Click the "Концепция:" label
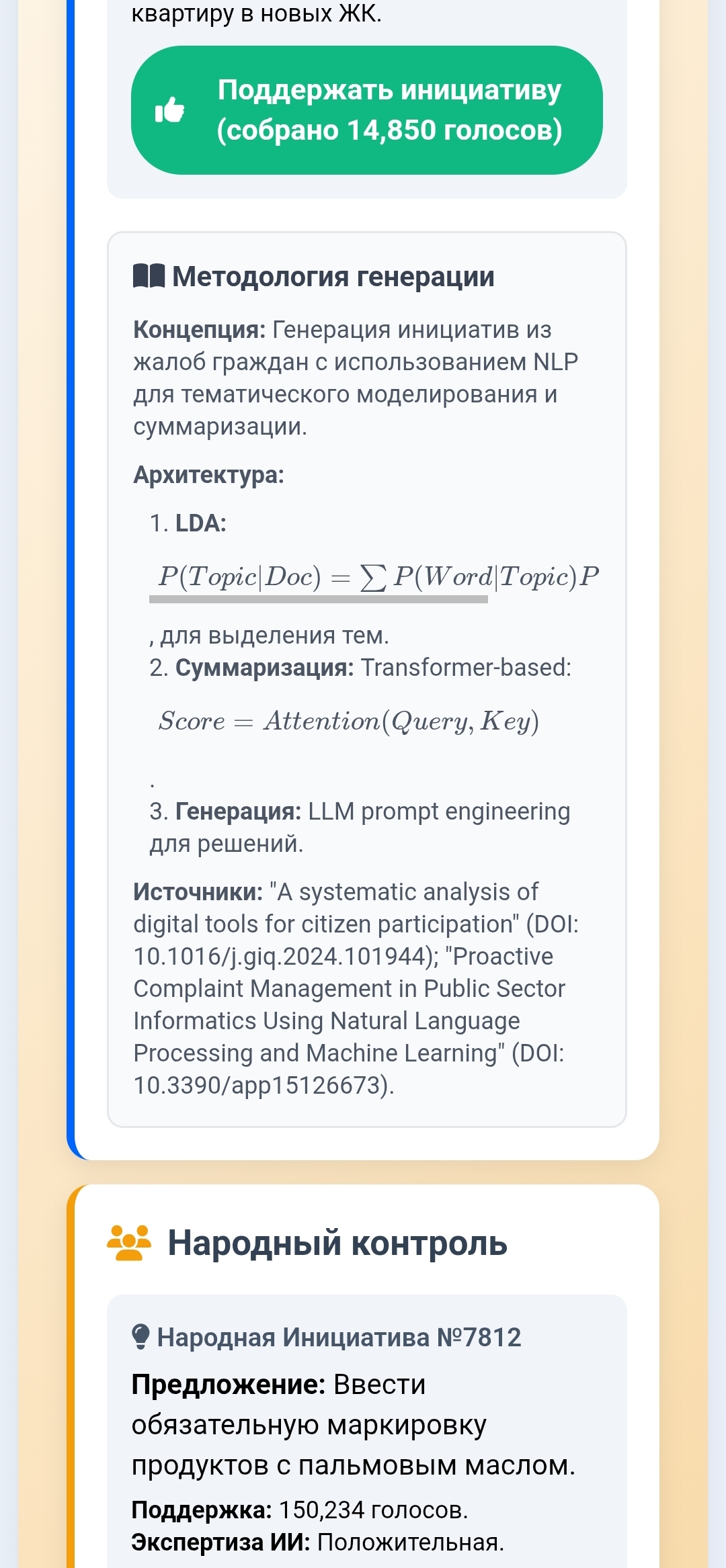This screenshot has width=726, height=1568. click(x=200, y=330)
